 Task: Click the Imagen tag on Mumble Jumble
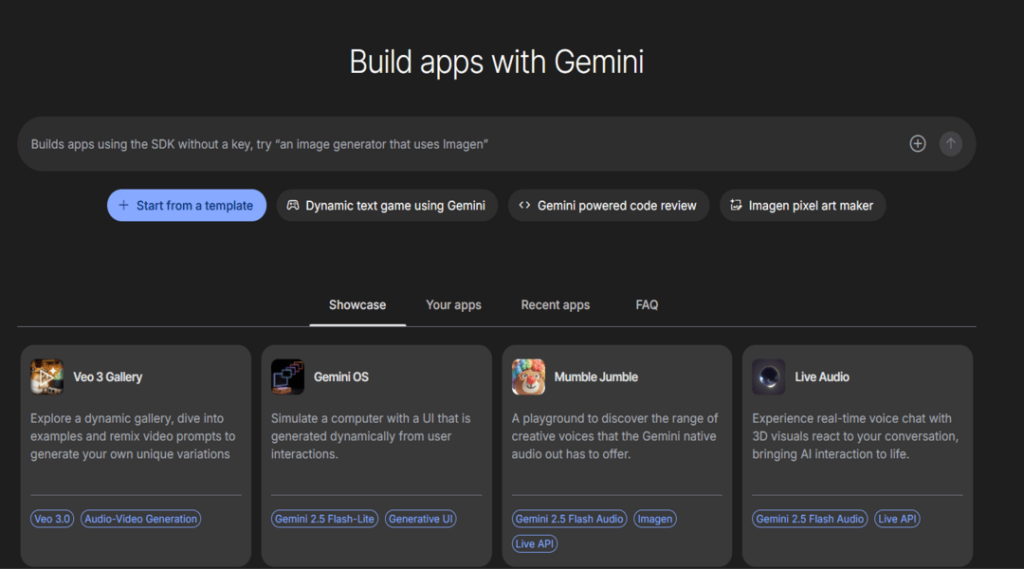tap(655, 519)
